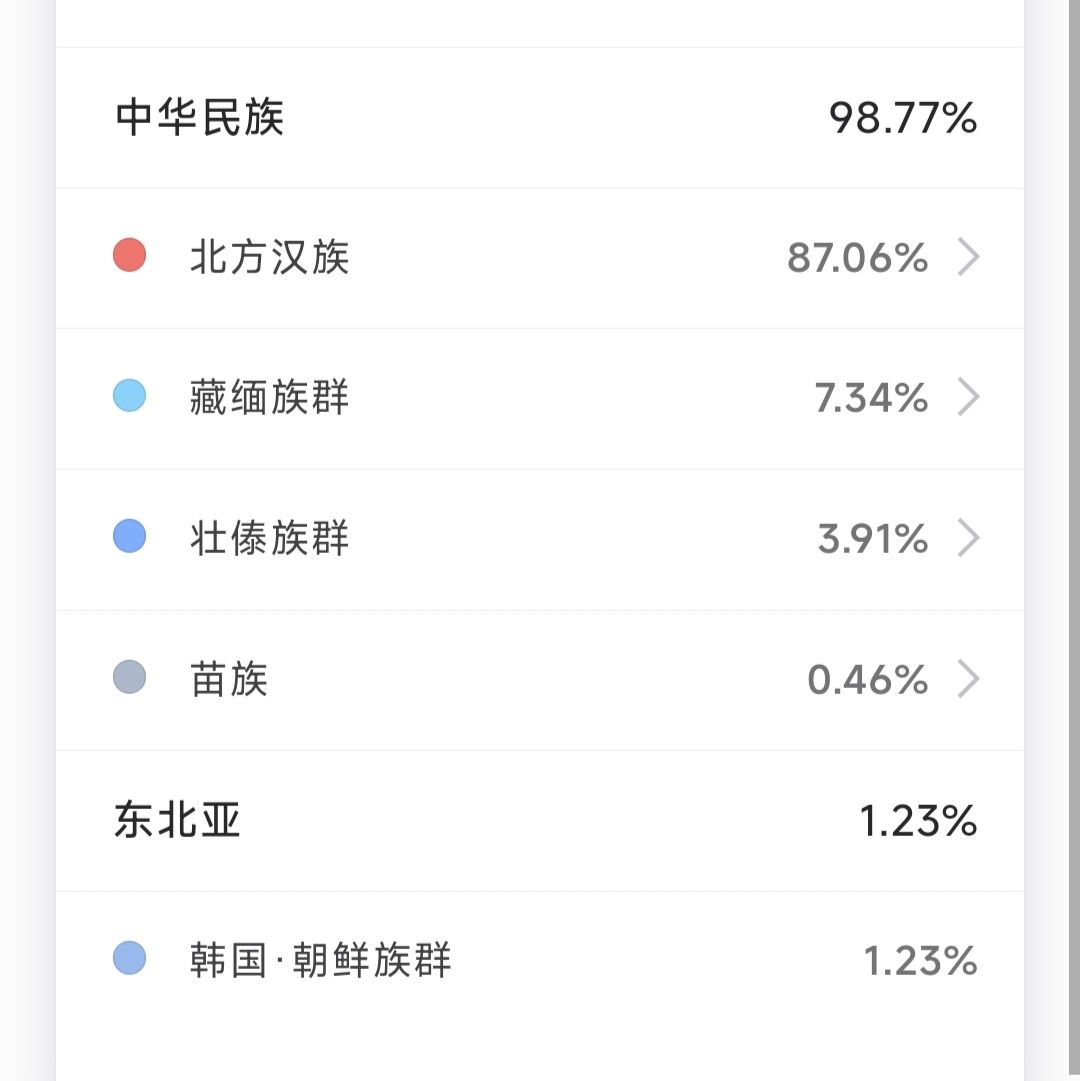The image size is (1080, 1081).
Task: Select the 壮傣族群 label text
Action: click(269, 539)
